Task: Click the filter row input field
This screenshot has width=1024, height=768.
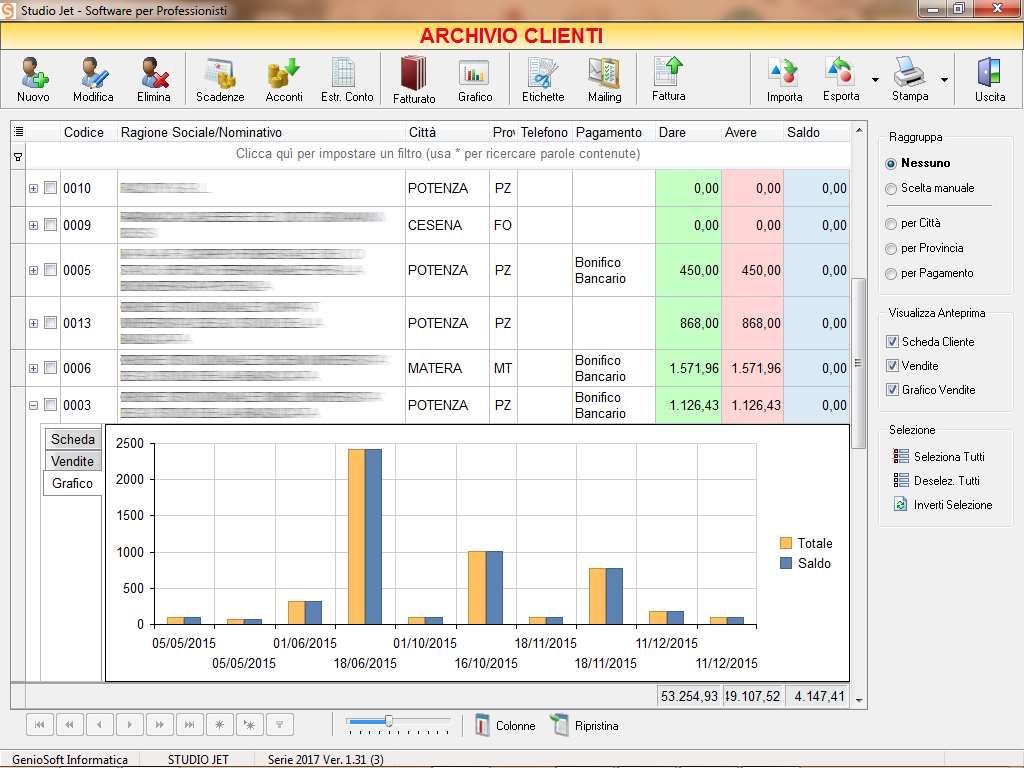Action: pyautogui.click(x=438, y=154)
